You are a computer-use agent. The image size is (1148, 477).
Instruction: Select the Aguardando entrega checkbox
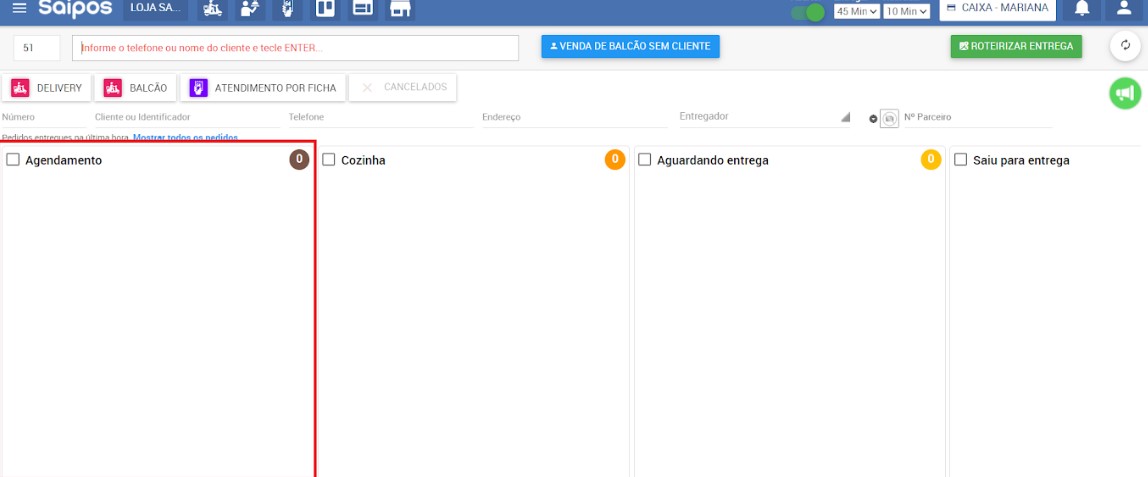[645, 160]
